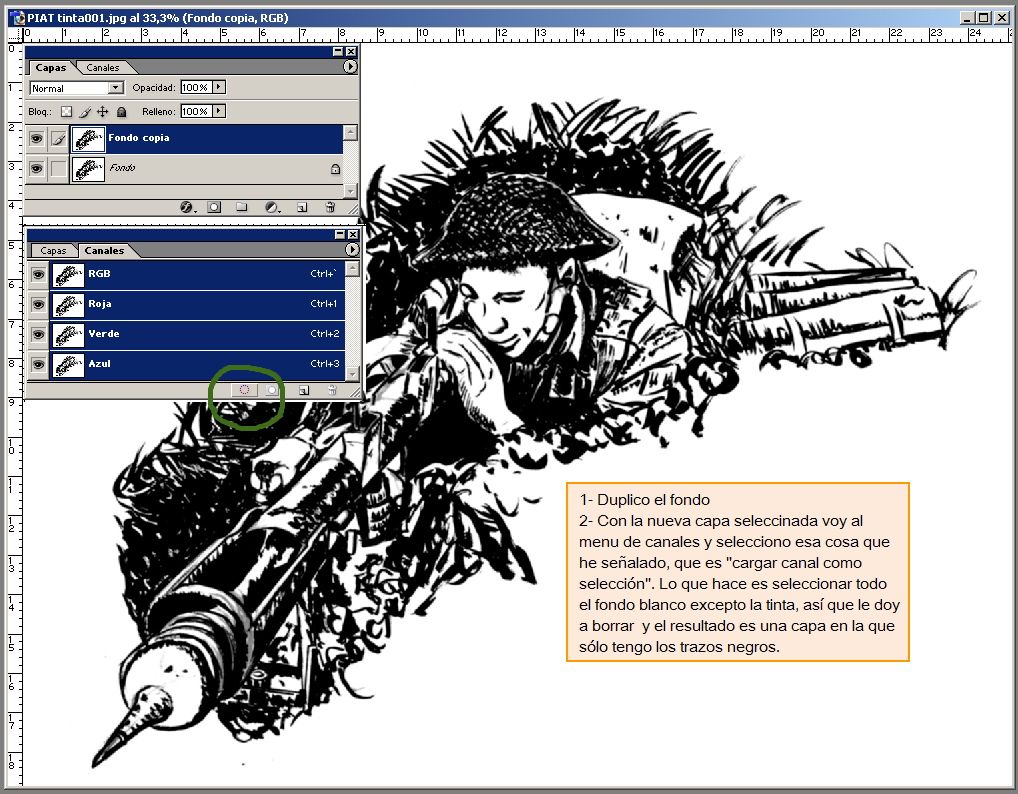
Task: Open new fill or adjustment layer menu
Action: click(x=272, y=207)
